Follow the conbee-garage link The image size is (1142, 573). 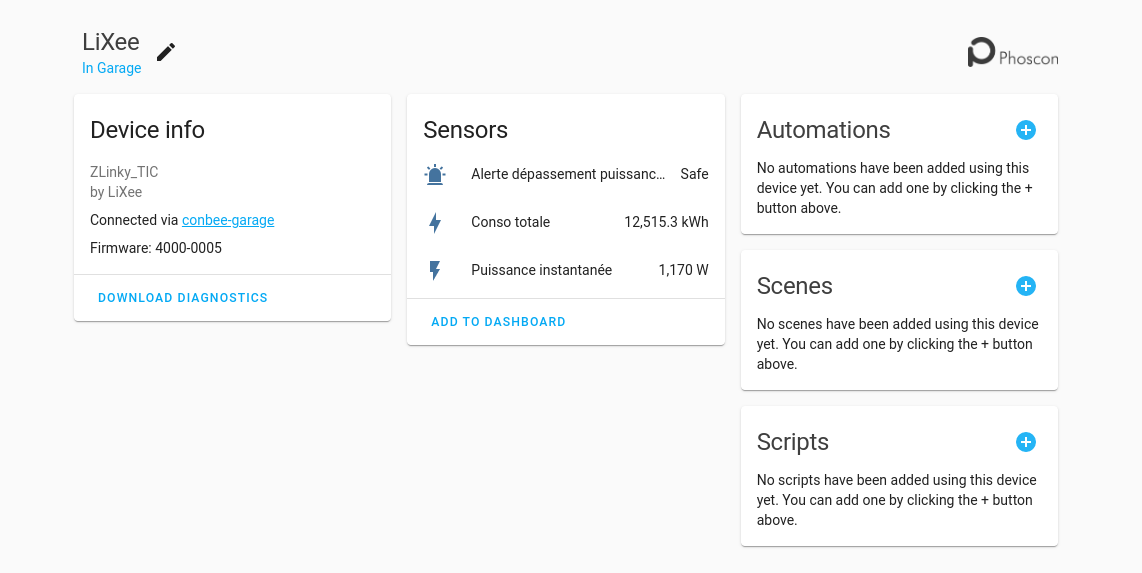pos(228,220)
